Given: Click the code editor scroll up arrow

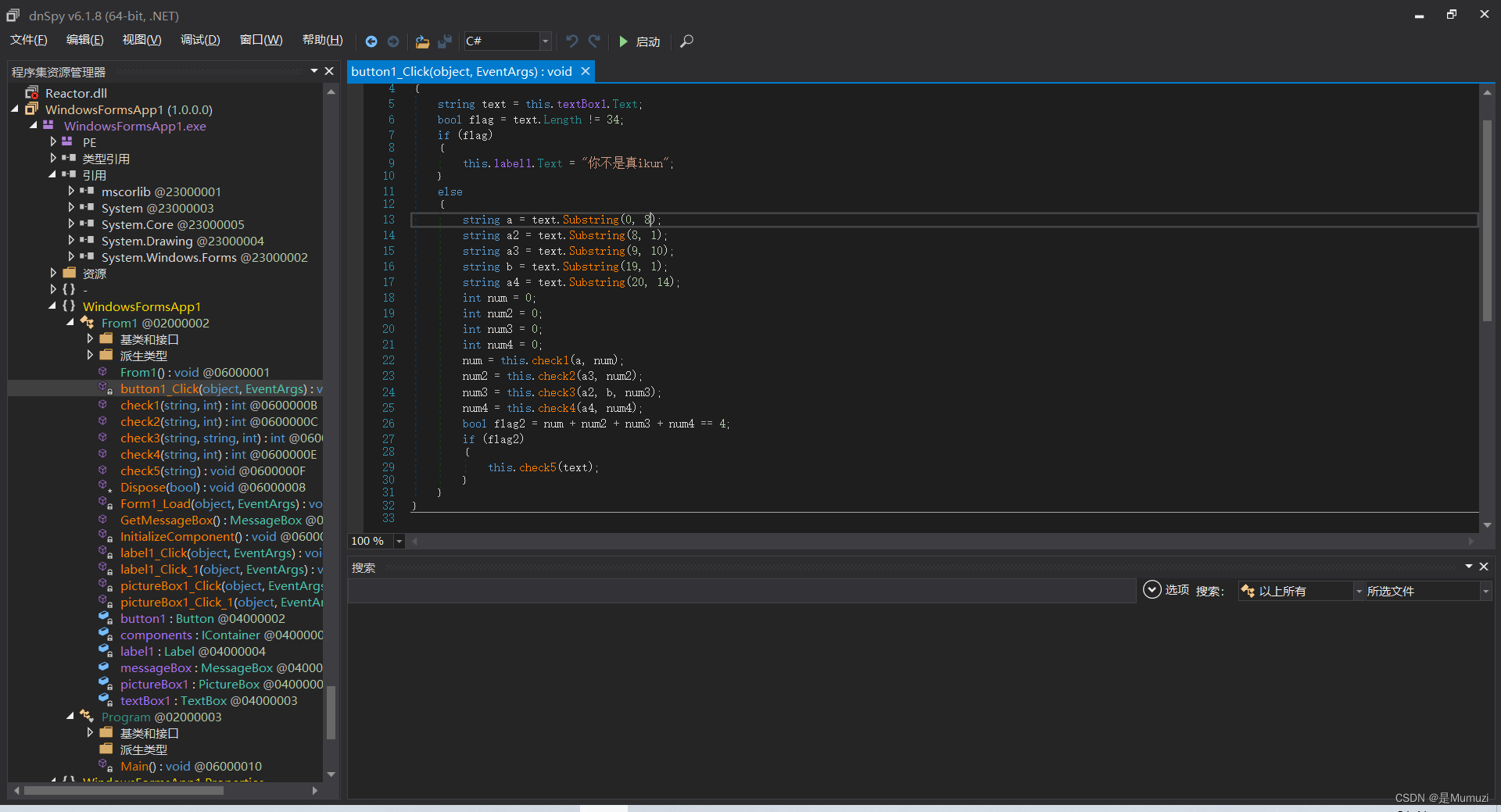Looking at the screenshot, I should [1487, 92].
